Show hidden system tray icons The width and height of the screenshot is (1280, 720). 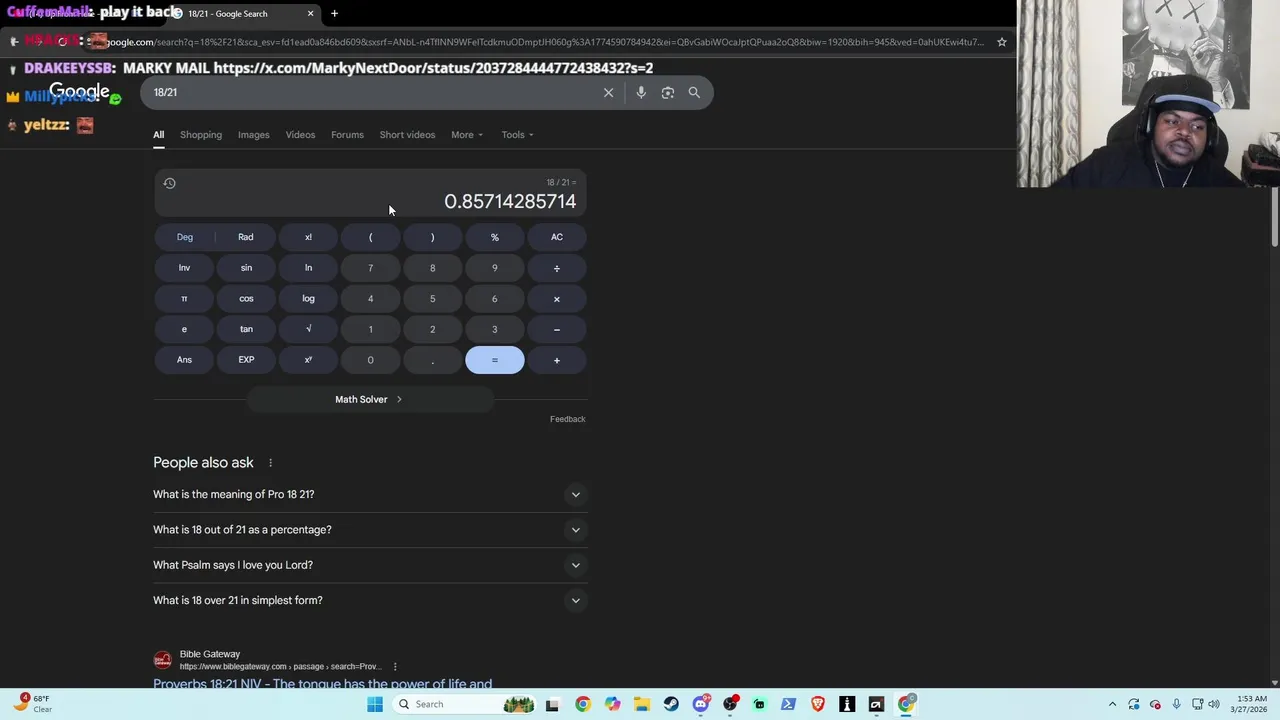pyautogui.click(x=1112, y=704)
